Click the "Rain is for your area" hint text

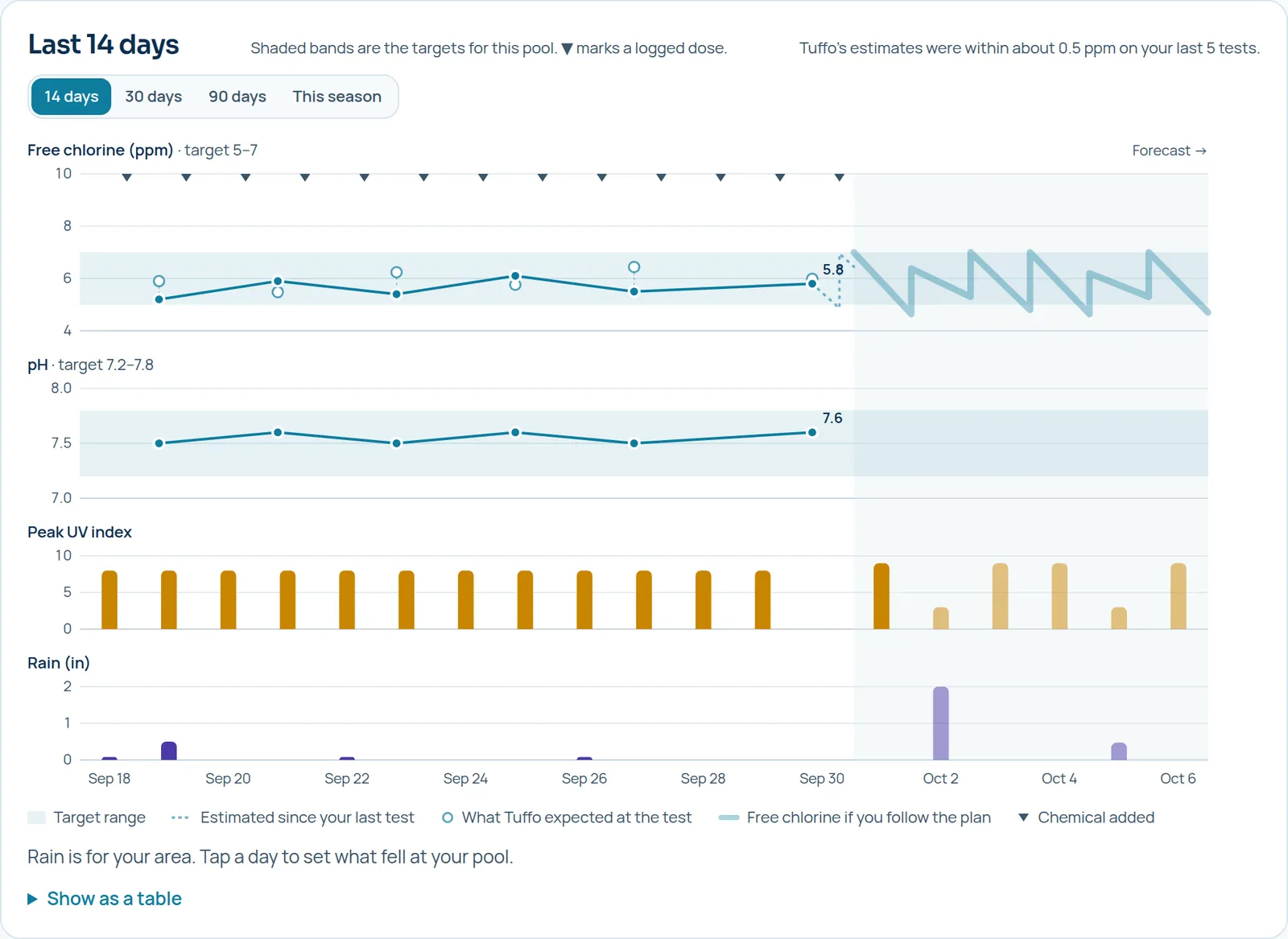270,857
